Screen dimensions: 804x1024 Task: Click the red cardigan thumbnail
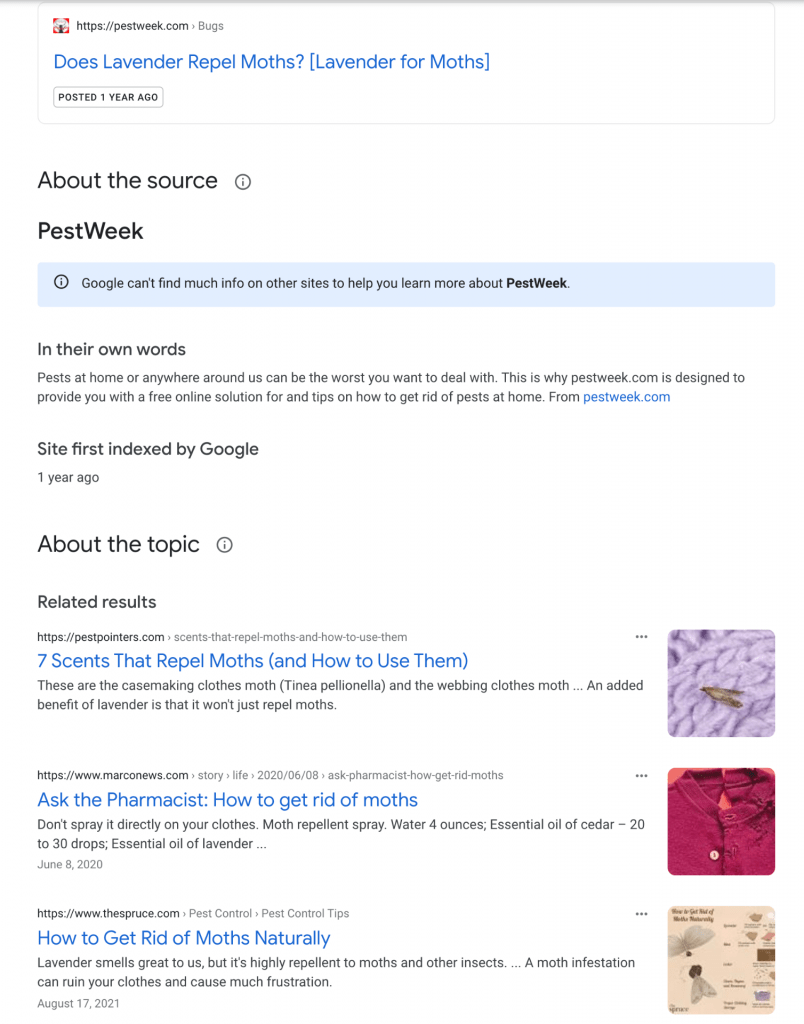click(x=721, y=822)
